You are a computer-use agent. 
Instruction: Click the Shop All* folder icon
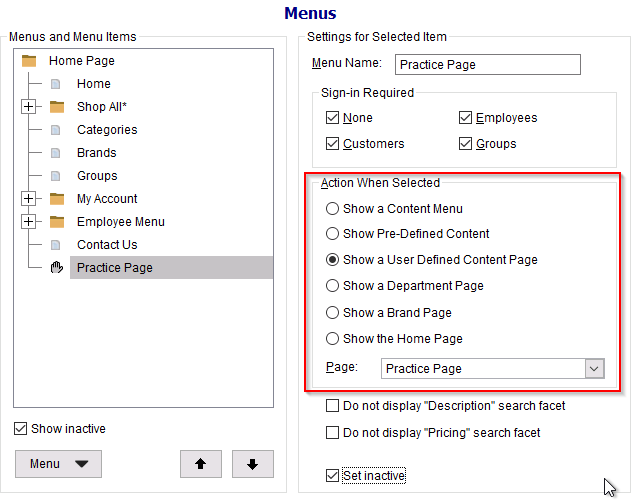point(57,107)
